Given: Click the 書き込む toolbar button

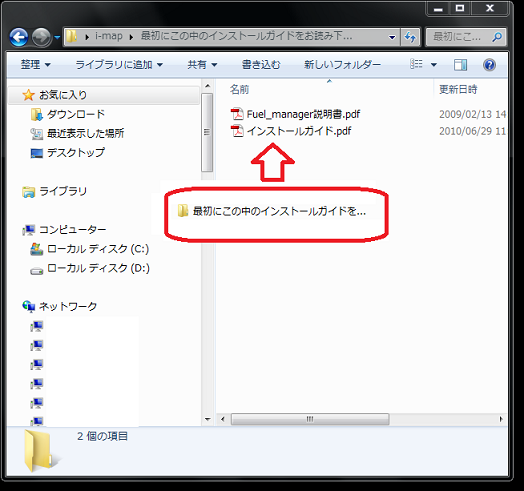Looking at the screenshot, I should coord(261,64).
